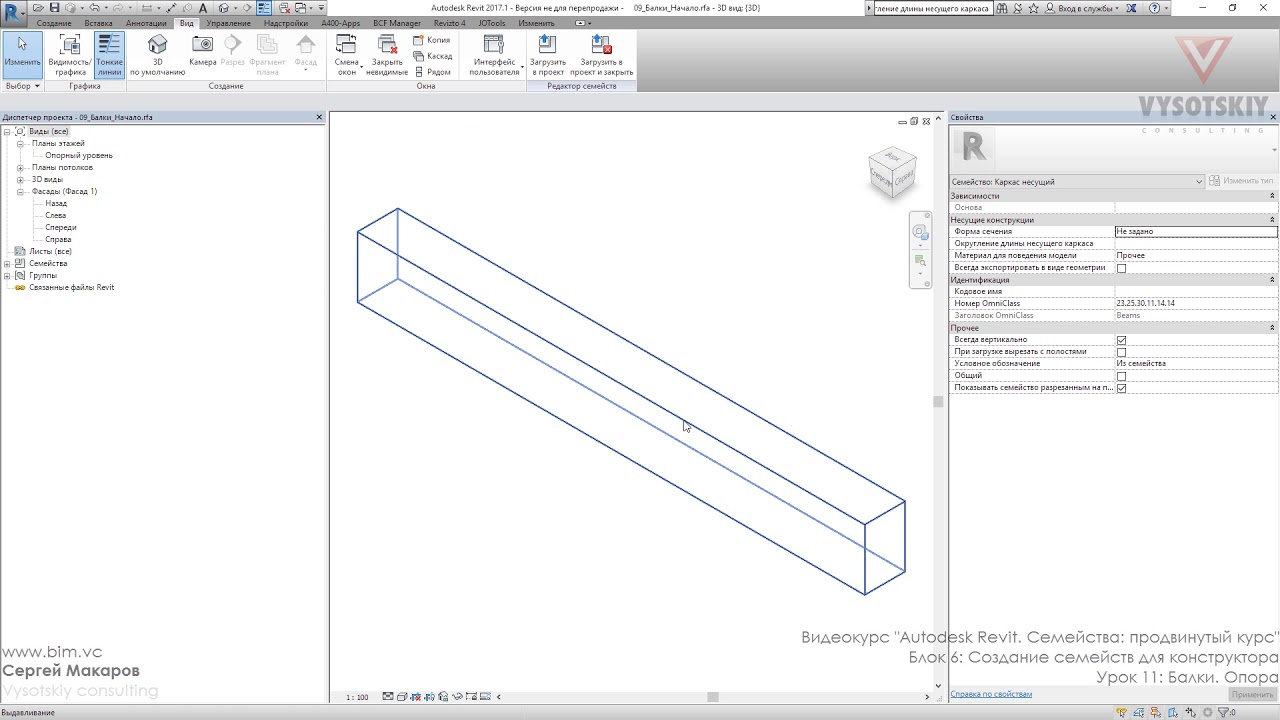The image size is (1280, 720).
Task: Select Опорный уровень in project browser
Action: pos(78,155)
